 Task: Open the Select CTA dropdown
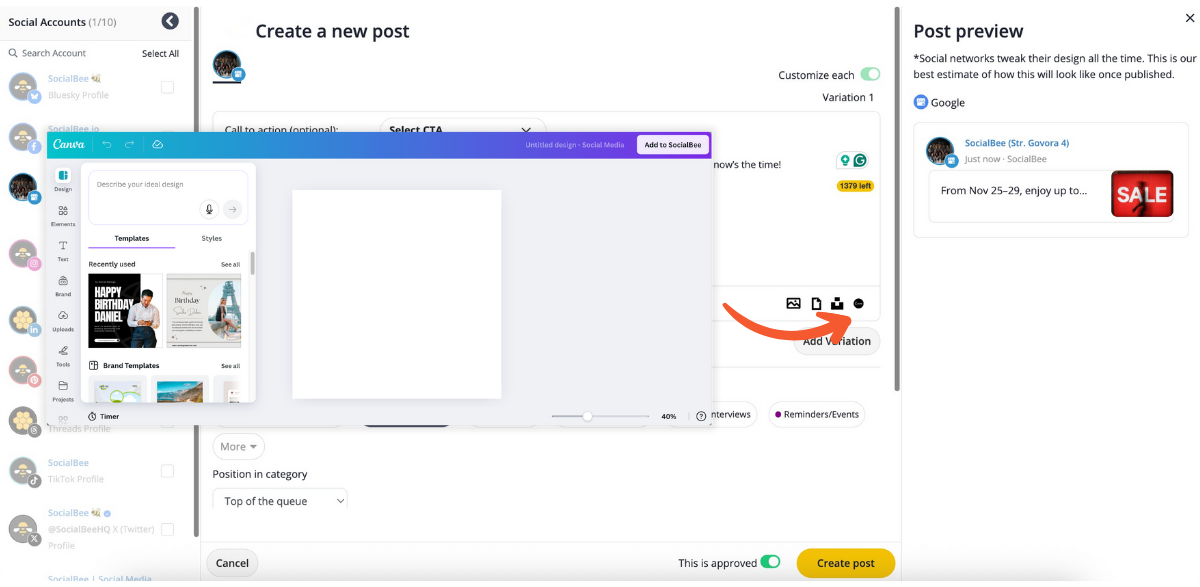click(x=461, y=130)
